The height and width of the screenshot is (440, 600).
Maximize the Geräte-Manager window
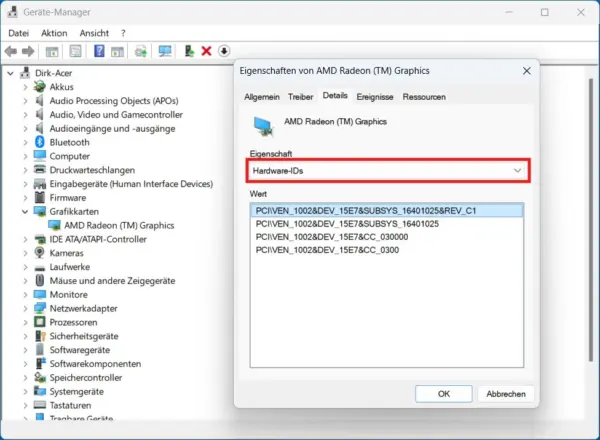[x=545, y=12]
